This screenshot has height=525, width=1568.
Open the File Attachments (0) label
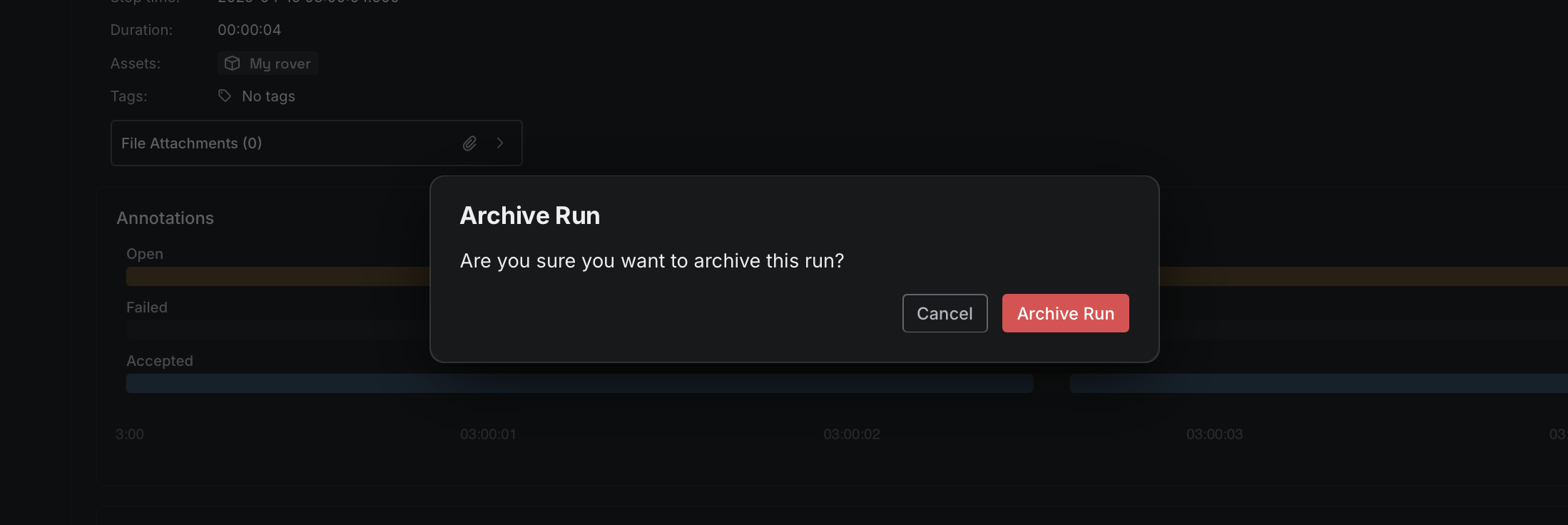click(191, 143)
